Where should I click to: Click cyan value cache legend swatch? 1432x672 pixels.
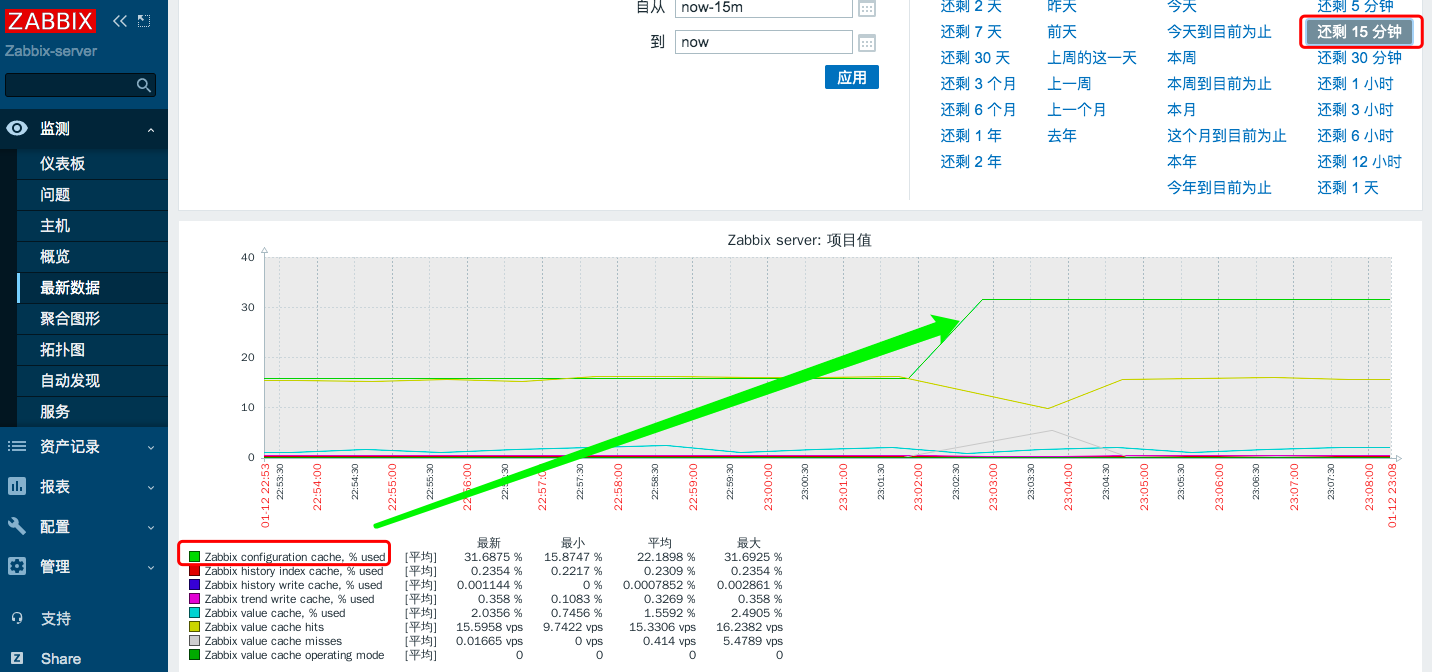194,613
